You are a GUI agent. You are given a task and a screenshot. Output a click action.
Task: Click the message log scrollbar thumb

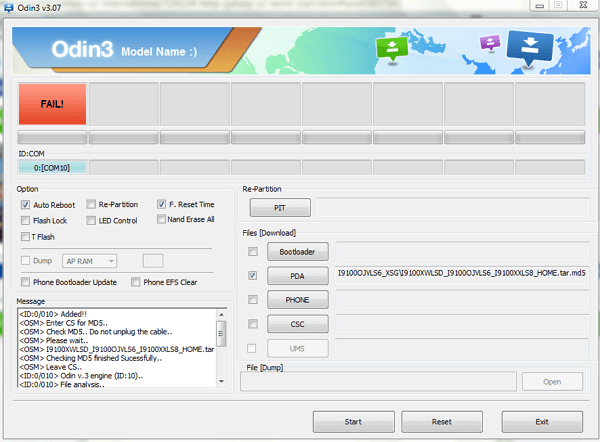point(222,334)
